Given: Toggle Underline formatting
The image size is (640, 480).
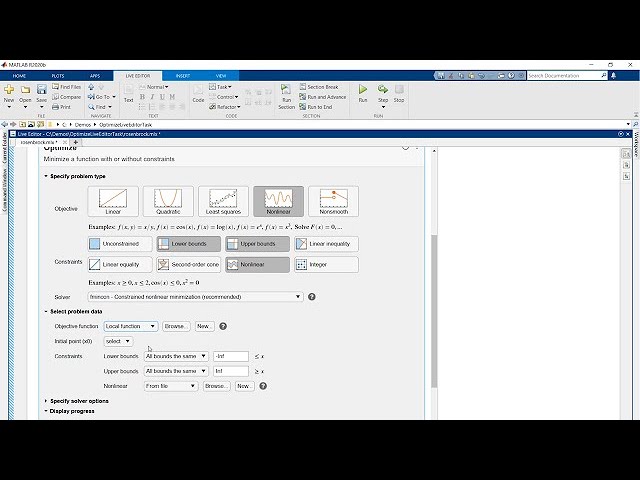Looking at the screenshot, I should click(x=162, y=97).
